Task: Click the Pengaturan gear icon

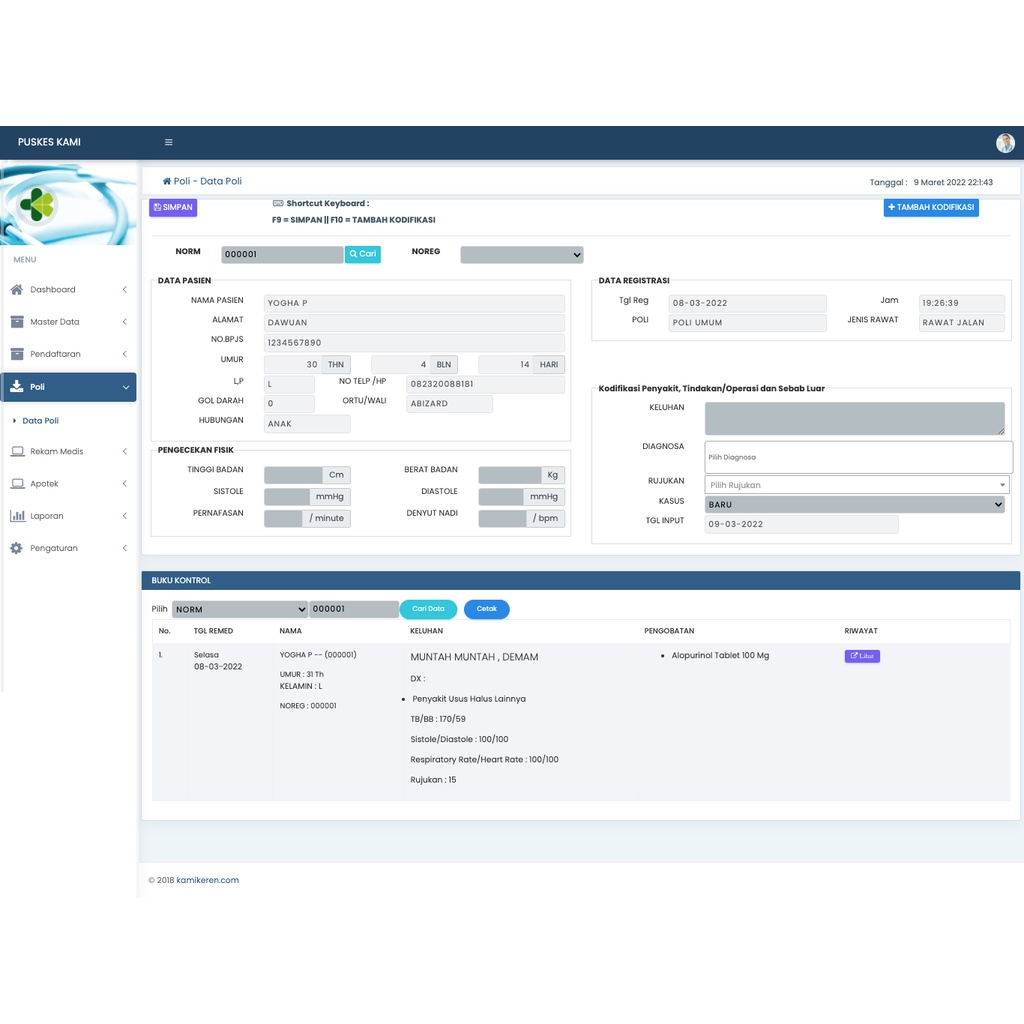Action: pyautogui.click(x=17, y=548)
